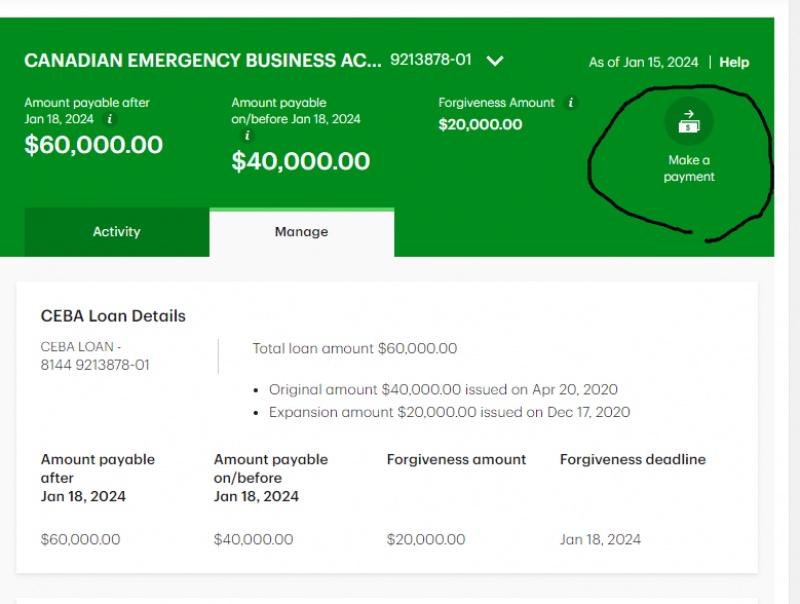800x604 pixels.
Task: Click the $40,000.00 amount in green header
Action: coord(300,161)
